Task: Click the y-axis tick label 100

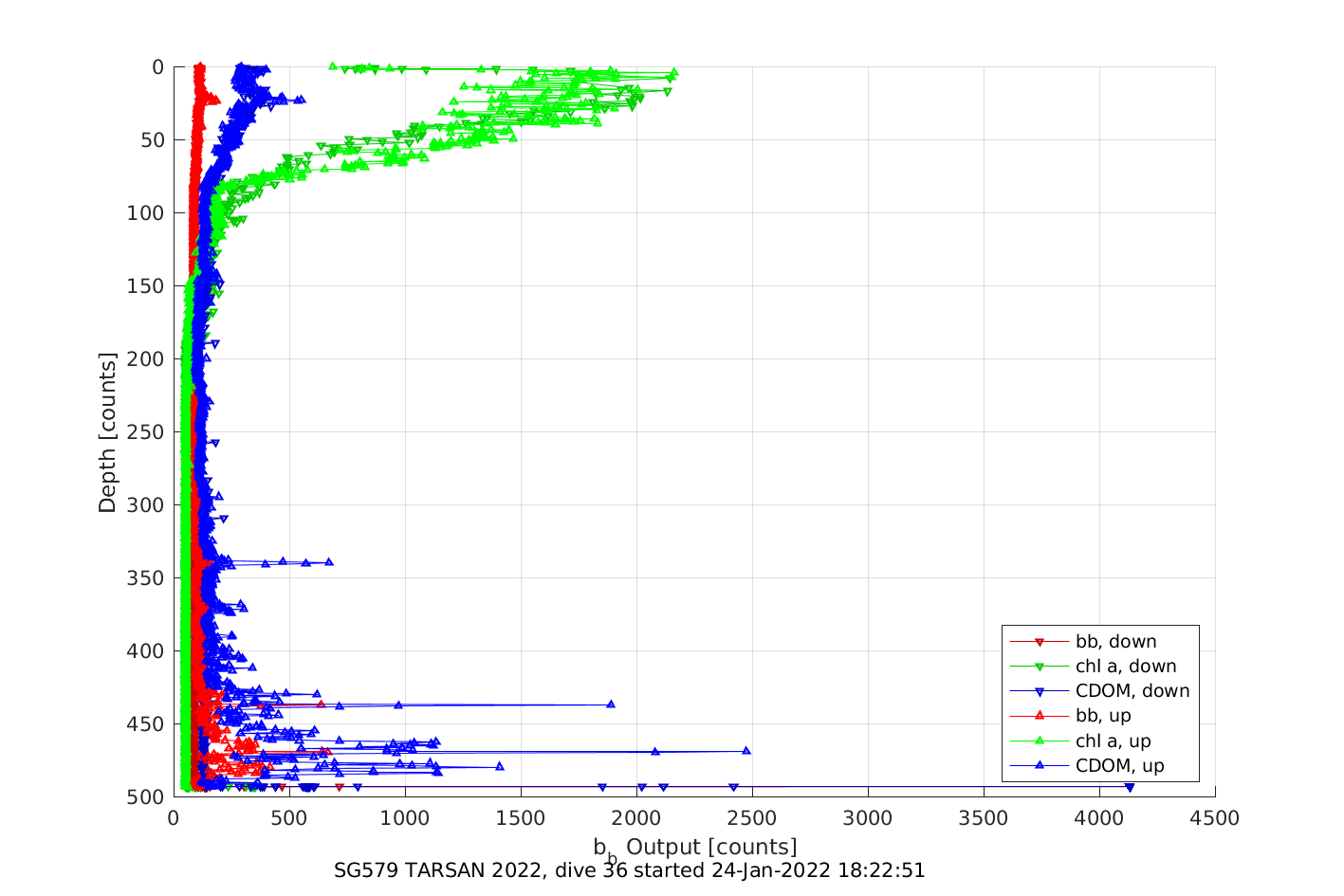Action: (x=145, y=213)
